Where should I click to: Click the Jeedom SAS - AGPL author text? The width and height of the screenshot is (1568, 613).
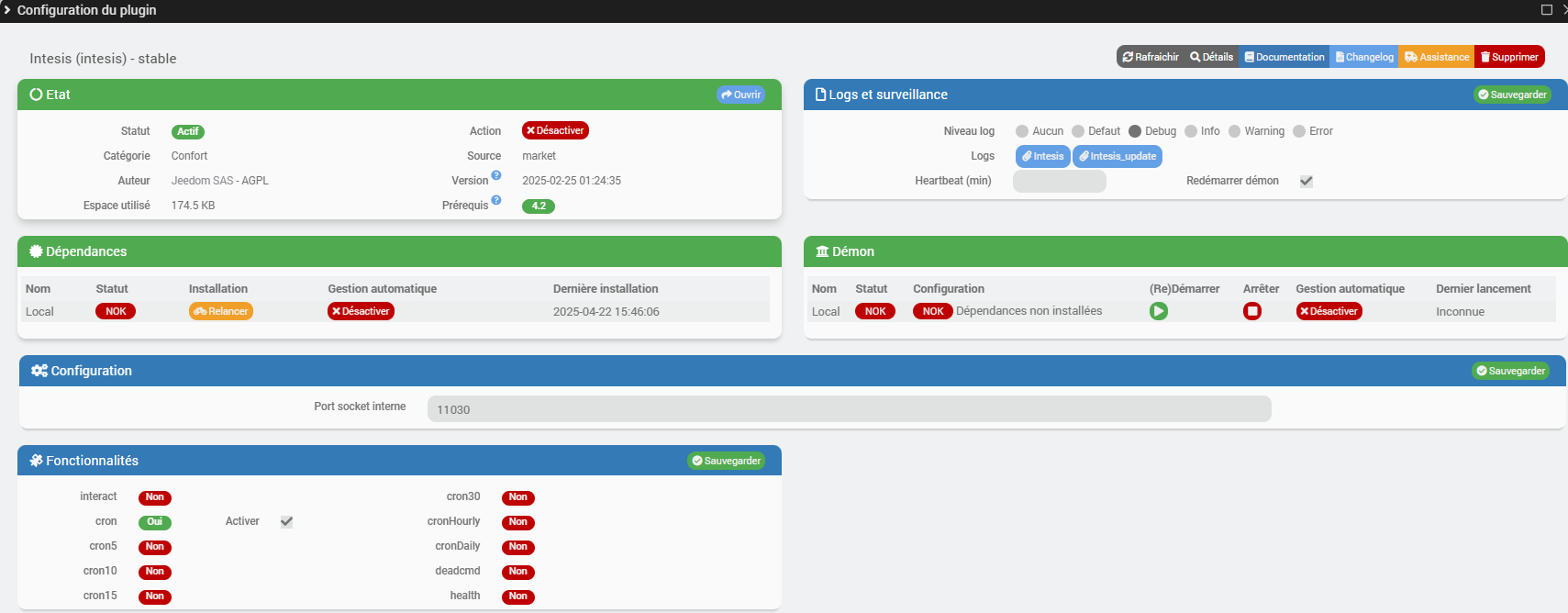(220, 181)
